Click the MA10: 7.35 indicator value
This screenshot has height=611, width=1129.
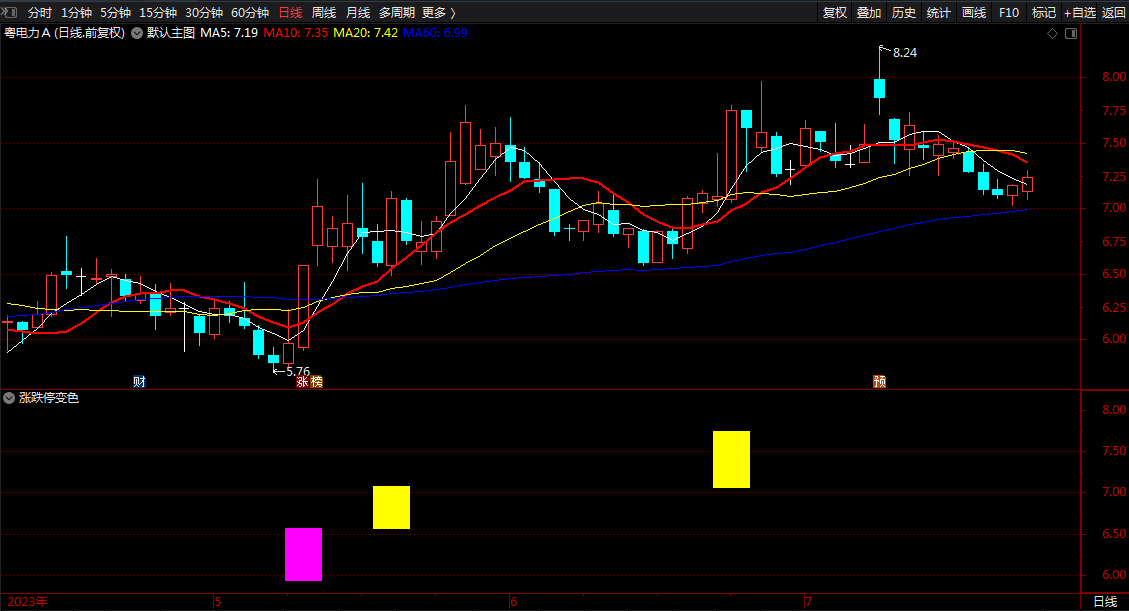[x=296, y=33]
